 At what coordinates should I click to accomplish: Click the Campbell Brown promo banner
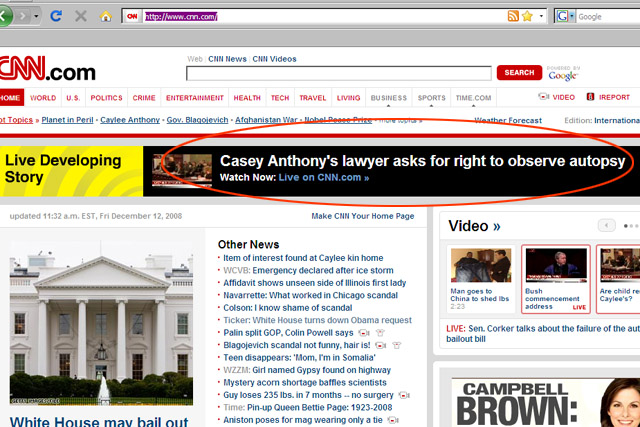546,402
